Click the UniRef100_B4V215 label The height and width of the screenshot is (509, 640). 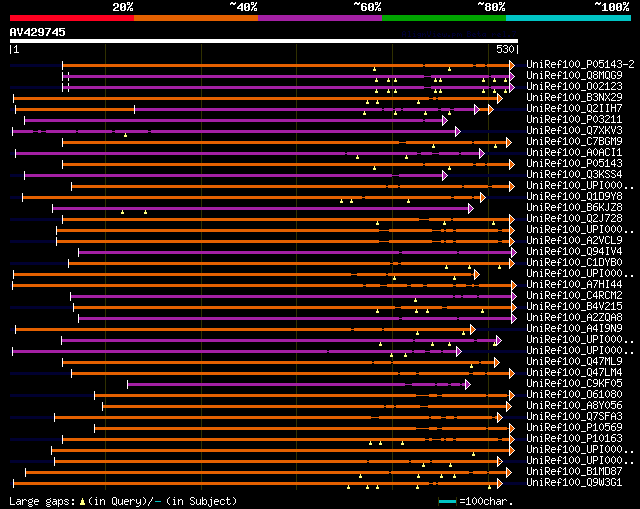[x=574, y=307]
